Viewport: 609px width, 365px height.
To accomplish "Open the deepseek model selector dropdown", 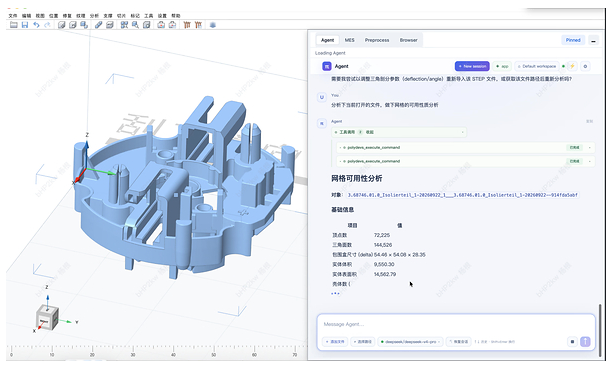I will [410, 342].
